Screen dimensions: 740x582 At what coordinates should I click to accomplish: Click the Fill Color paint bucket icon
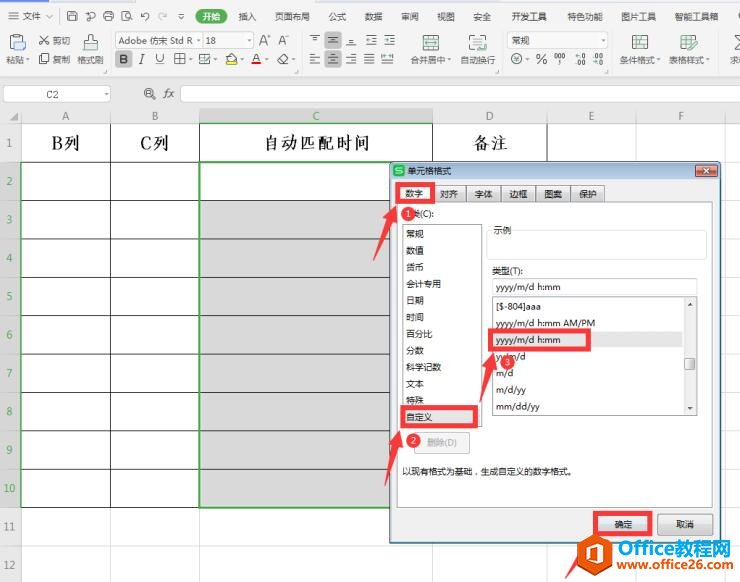click(x=231, y=59)
